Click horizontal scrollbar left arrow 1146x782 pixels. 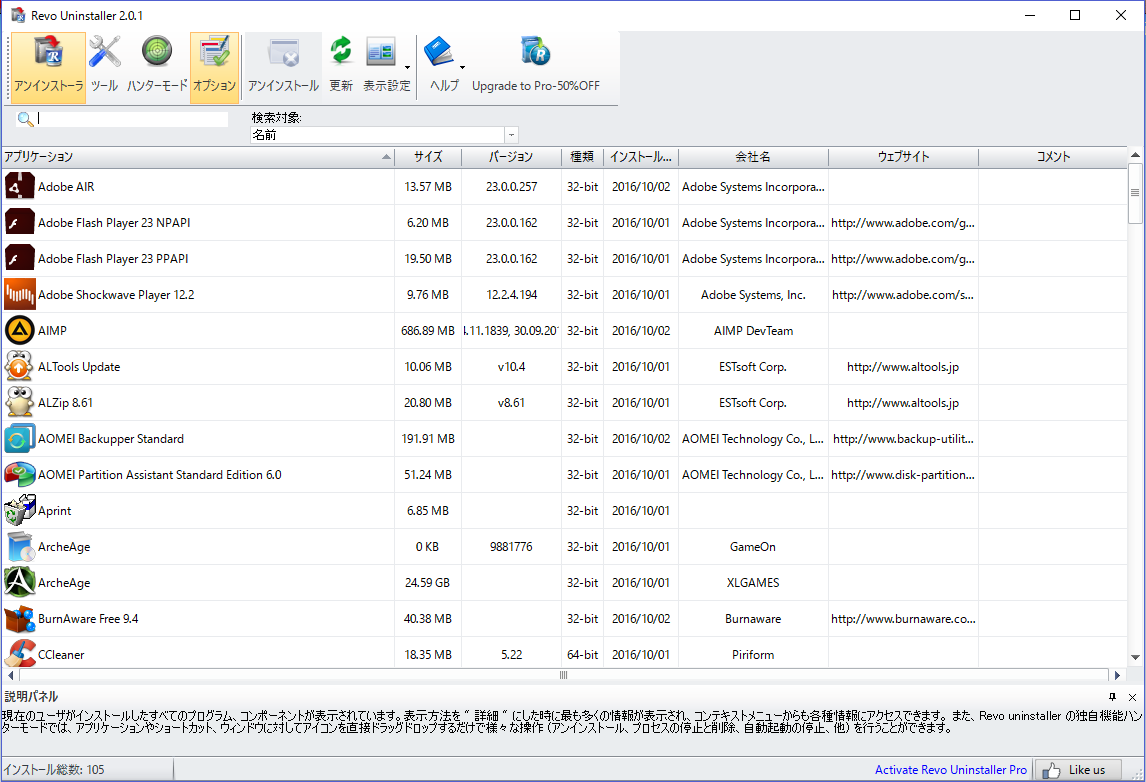10,675
